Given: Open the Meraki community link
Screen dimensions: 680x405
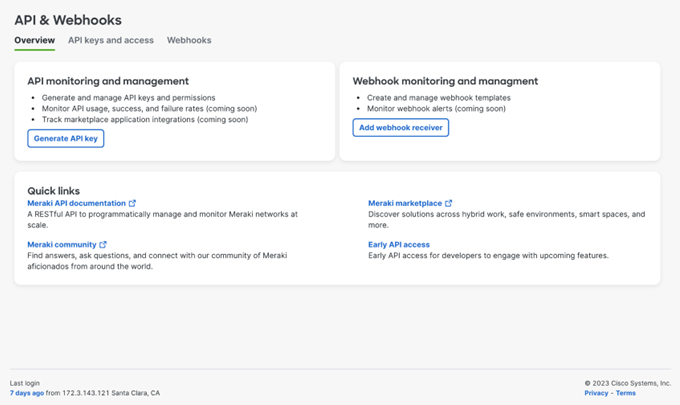Looking at the screenshot, I should point(61,244).
